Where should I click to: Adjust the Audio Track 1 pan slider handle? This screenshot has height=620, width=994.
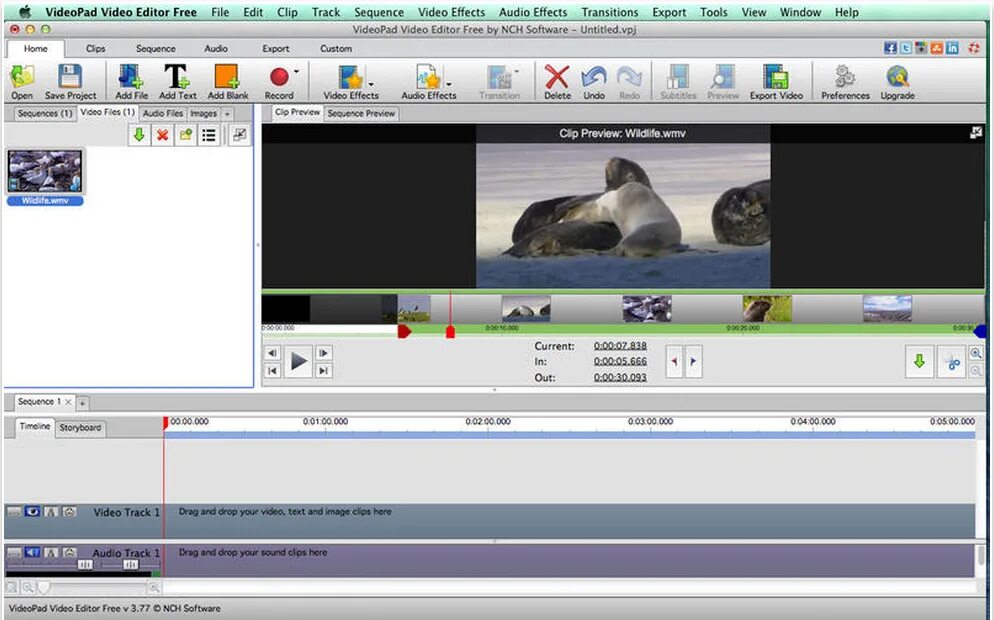coord(130,564)
